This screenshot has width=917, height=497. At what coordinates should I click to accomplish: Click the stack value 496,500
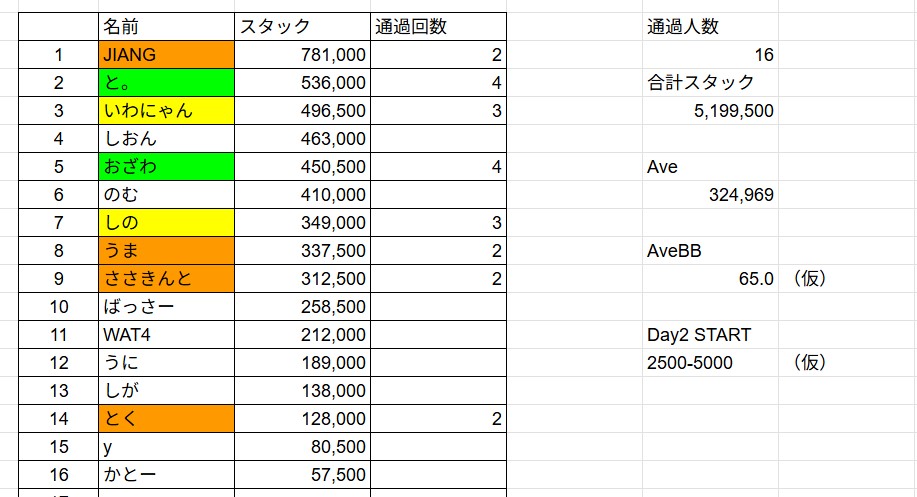302,111
